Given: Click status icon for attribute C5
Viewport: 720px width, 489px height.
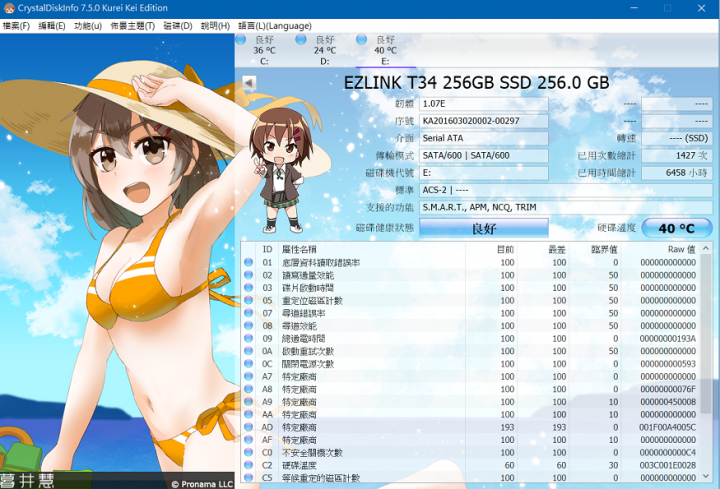Looking at the screenshot, I should pyautogui.click(x=248, y=478).
